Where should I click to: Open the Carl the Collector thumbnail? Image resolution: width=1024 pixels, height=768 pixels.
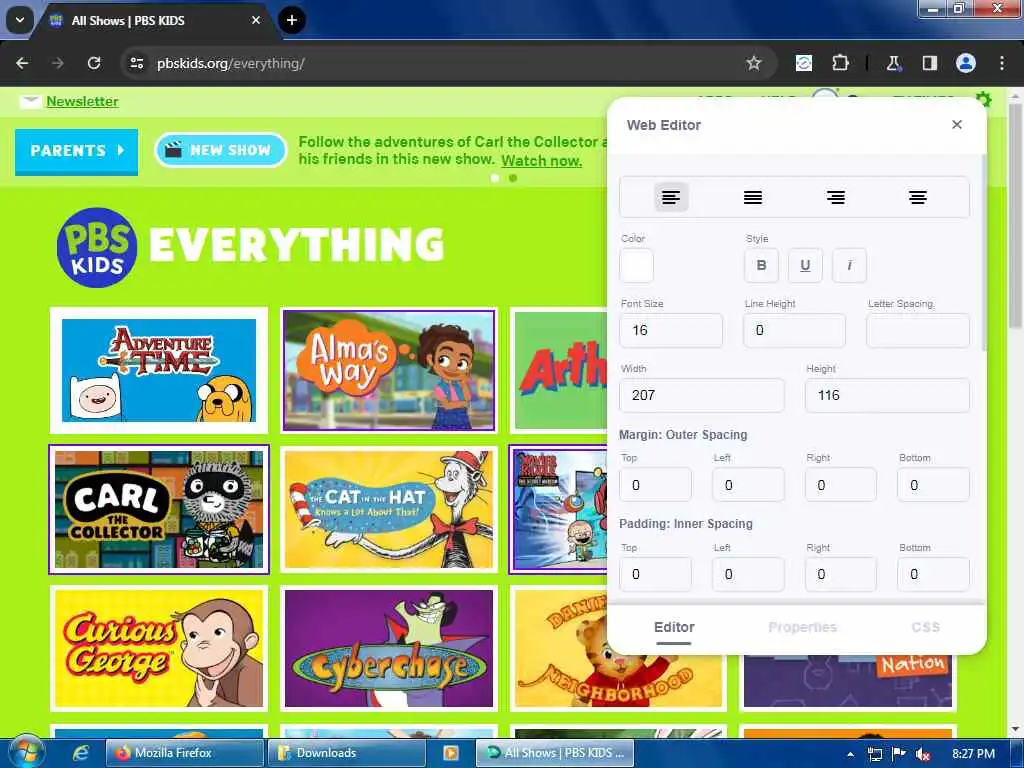(159, 509)
